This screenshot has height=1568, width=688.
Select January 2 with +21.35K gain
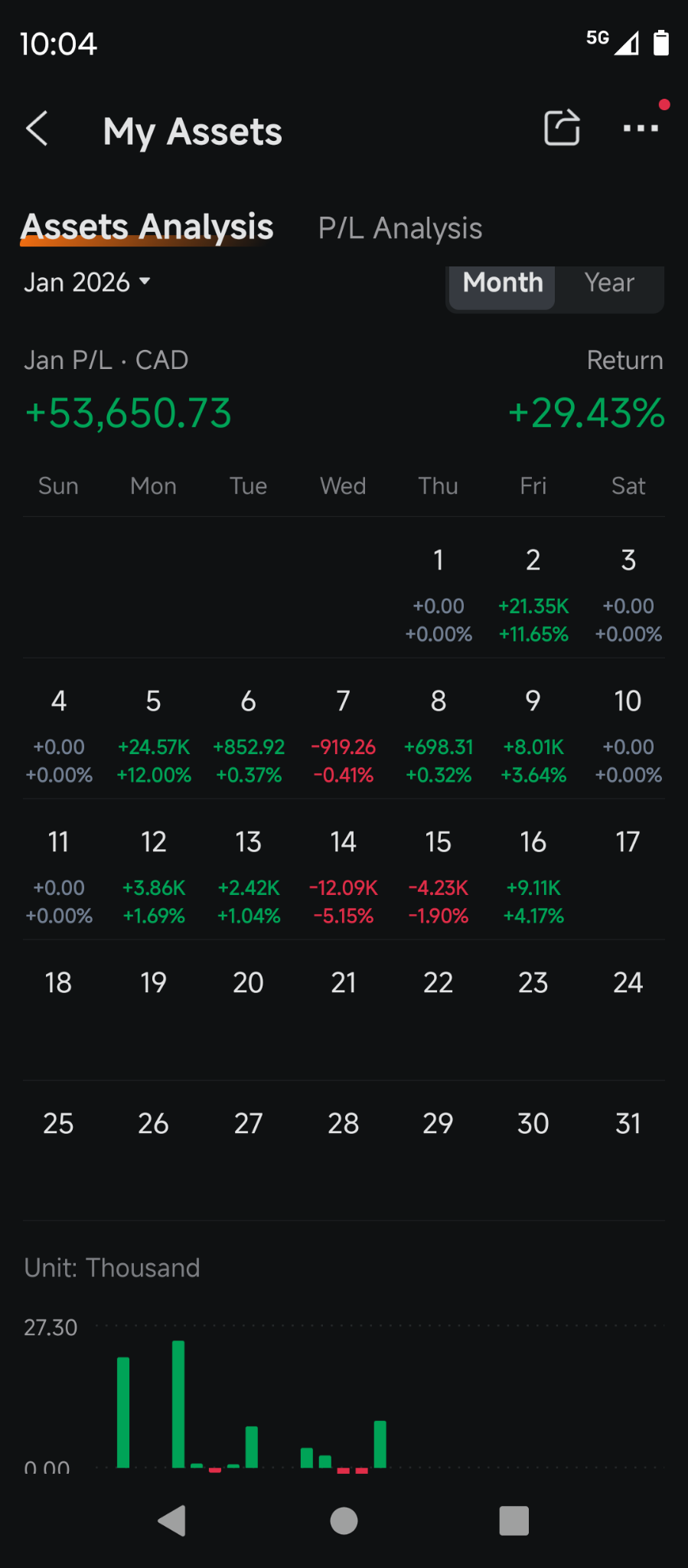coord(533,595)
